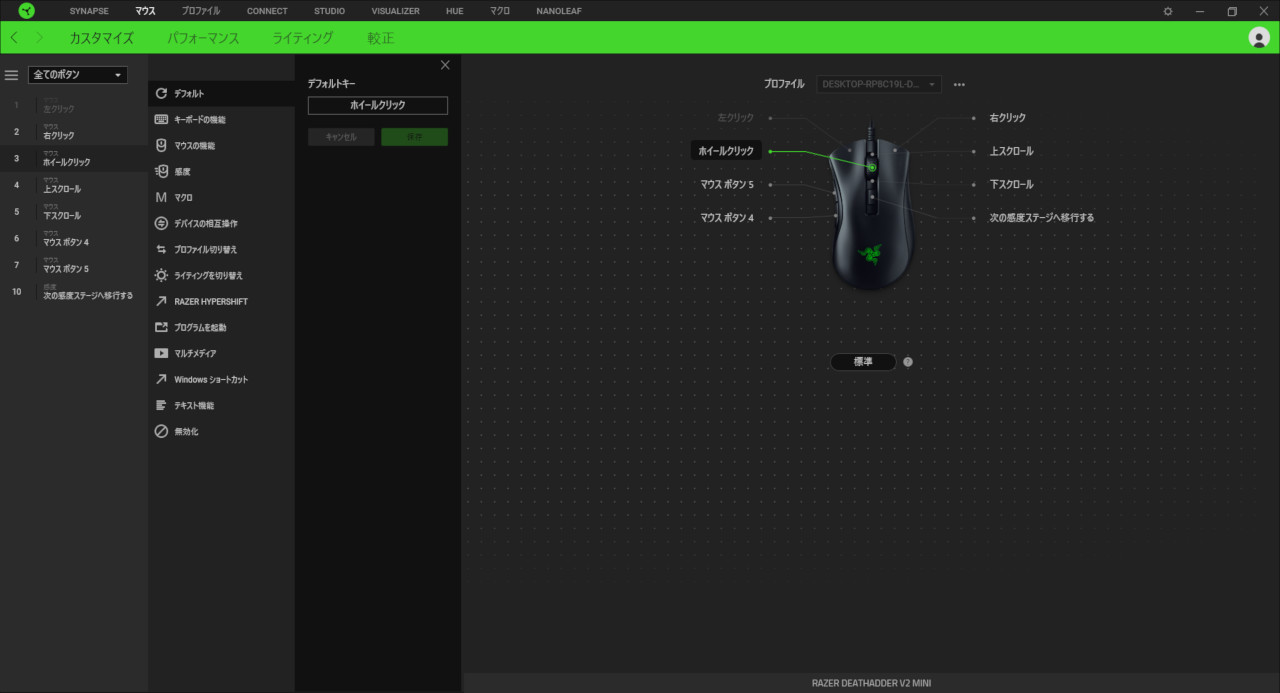Select the プロファイル切り替え icon
Screen dimensions: 1280x693
(161, 249)
